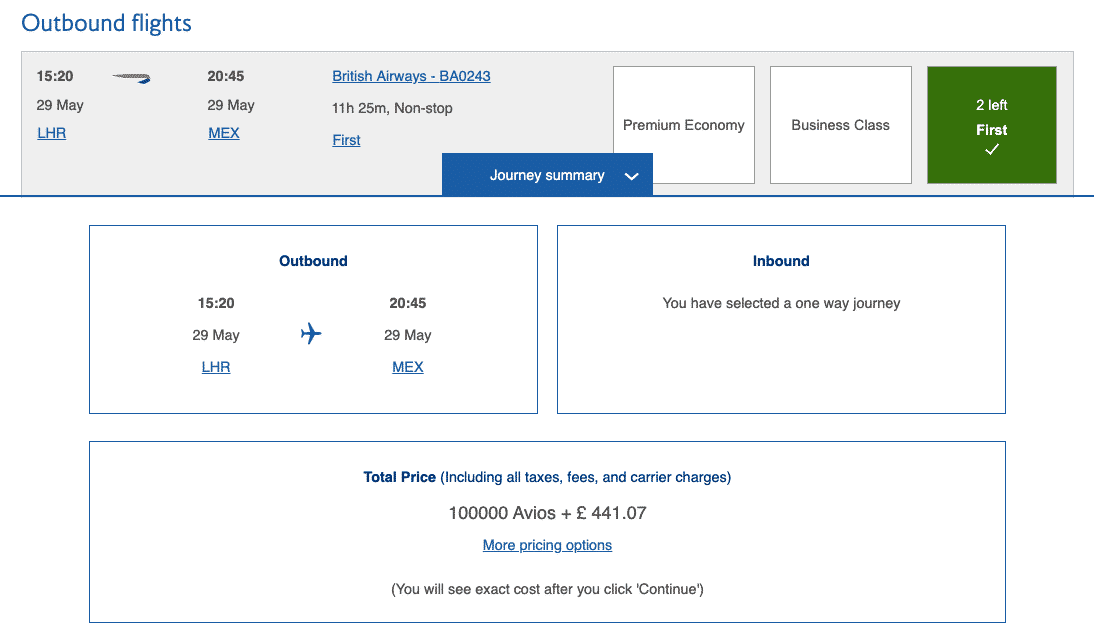
Task: Click the MEX link in flight row
Action: [224, 133]
